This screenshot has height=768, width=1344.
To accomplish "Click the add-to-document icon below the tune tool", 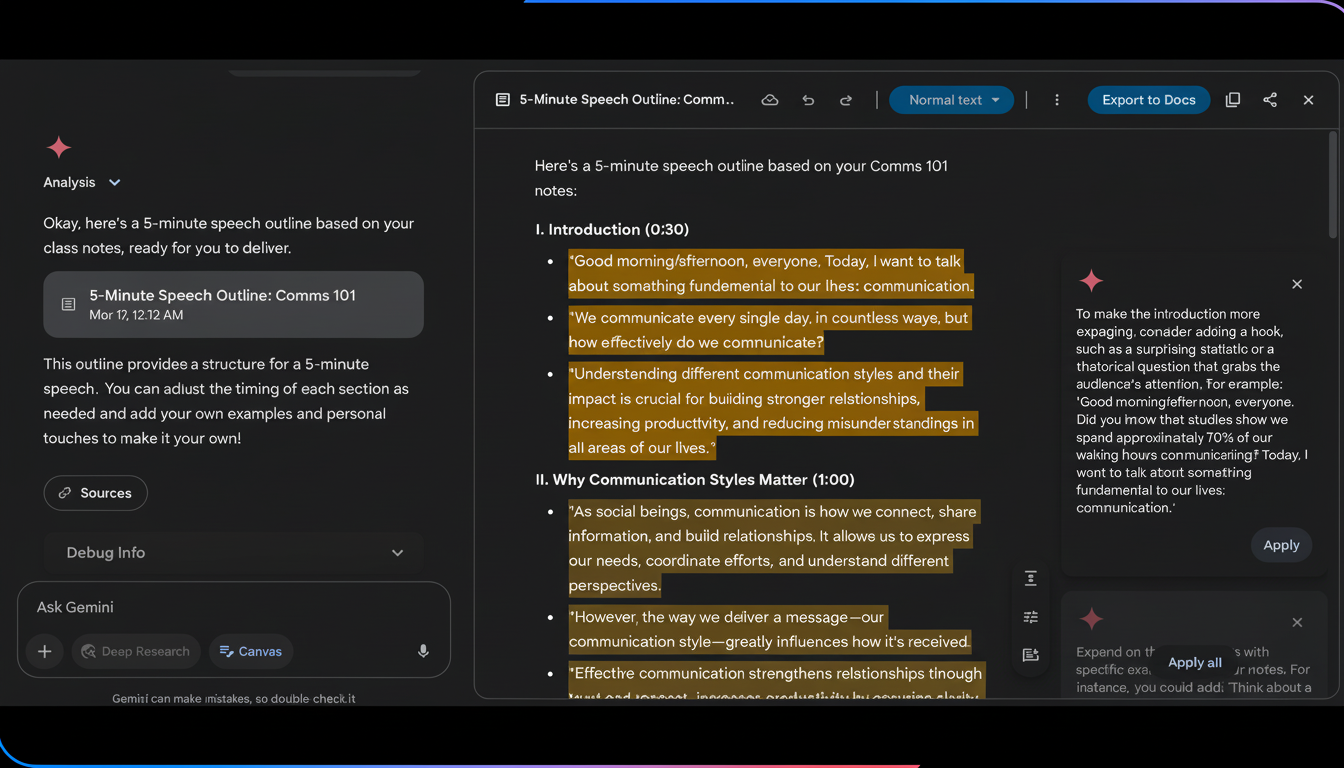I will pyautogui.click(x=1030, y=655).
